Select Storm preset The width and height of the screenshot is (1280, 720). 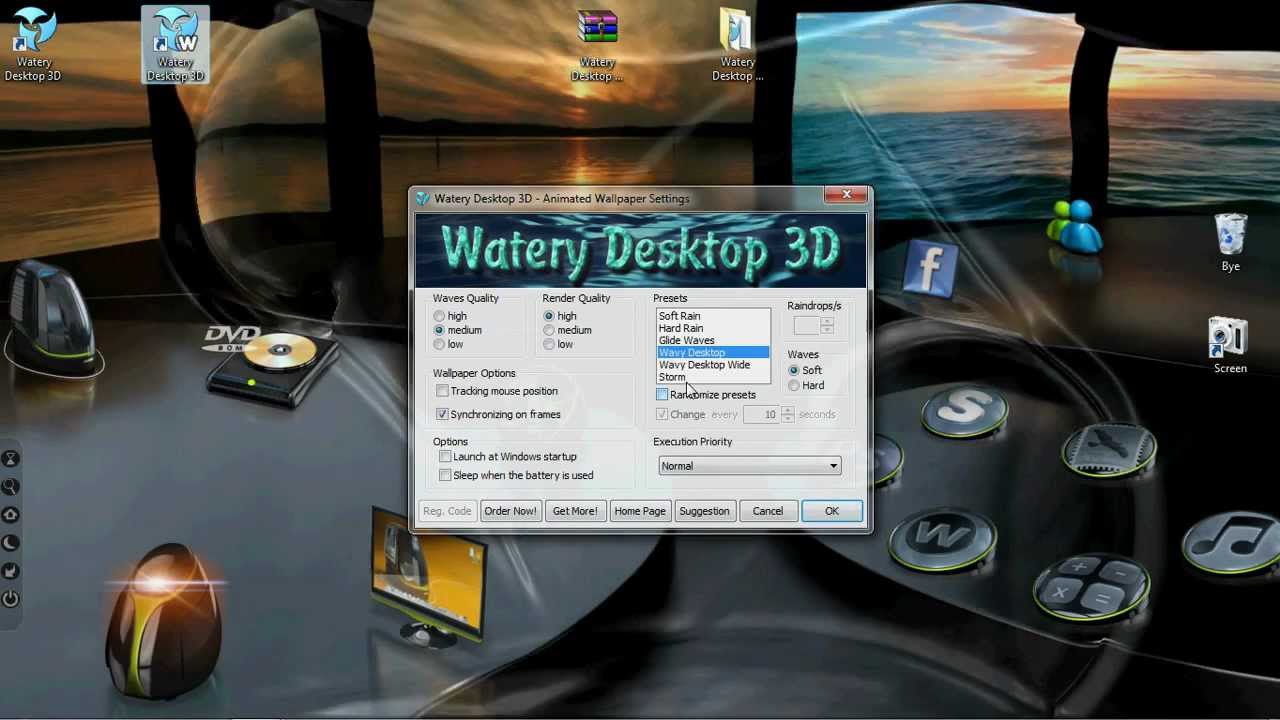(x=713, y=377)
